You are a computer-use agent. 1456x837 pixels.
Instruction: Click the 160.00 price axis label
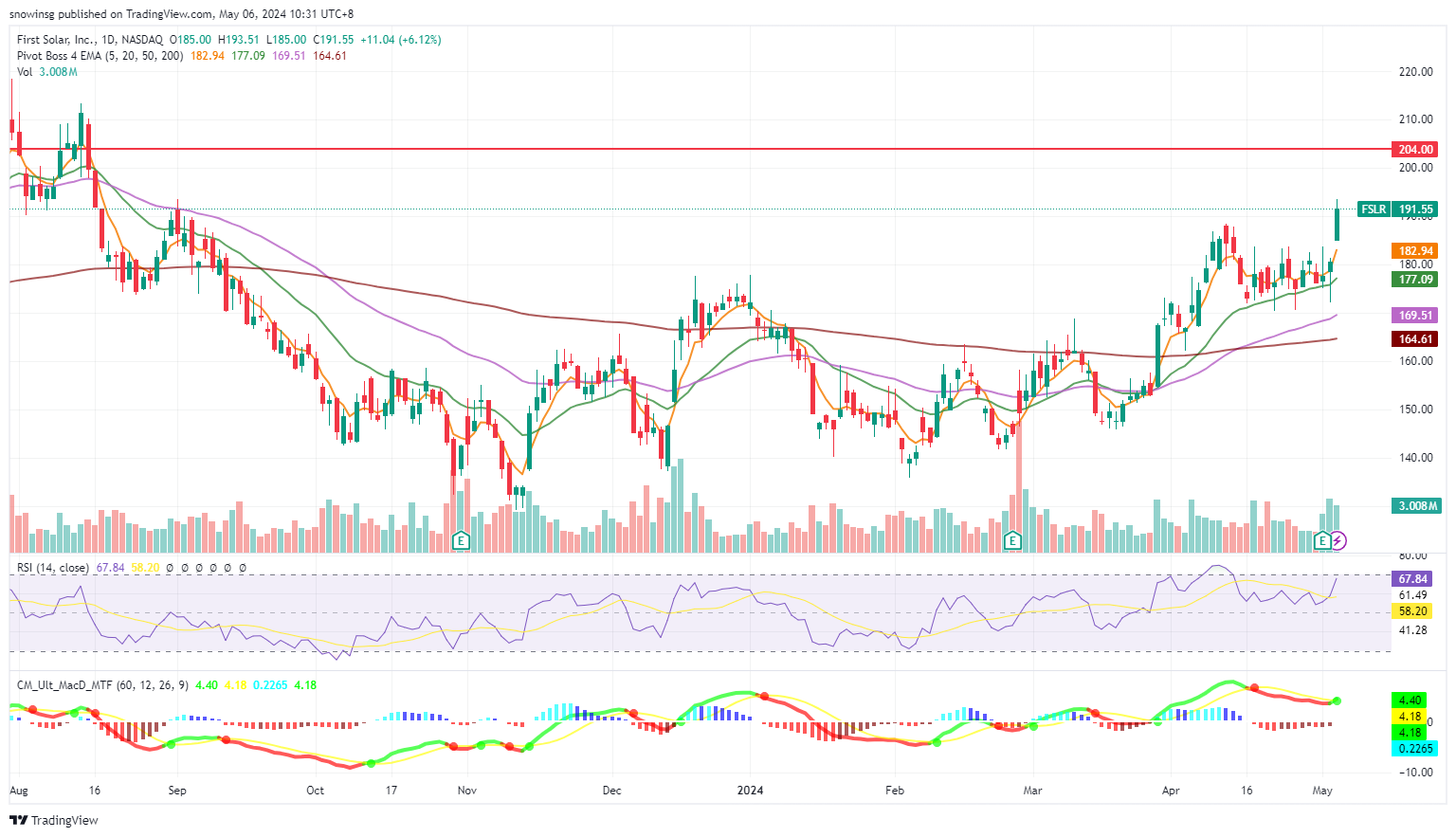[1415, 361]
